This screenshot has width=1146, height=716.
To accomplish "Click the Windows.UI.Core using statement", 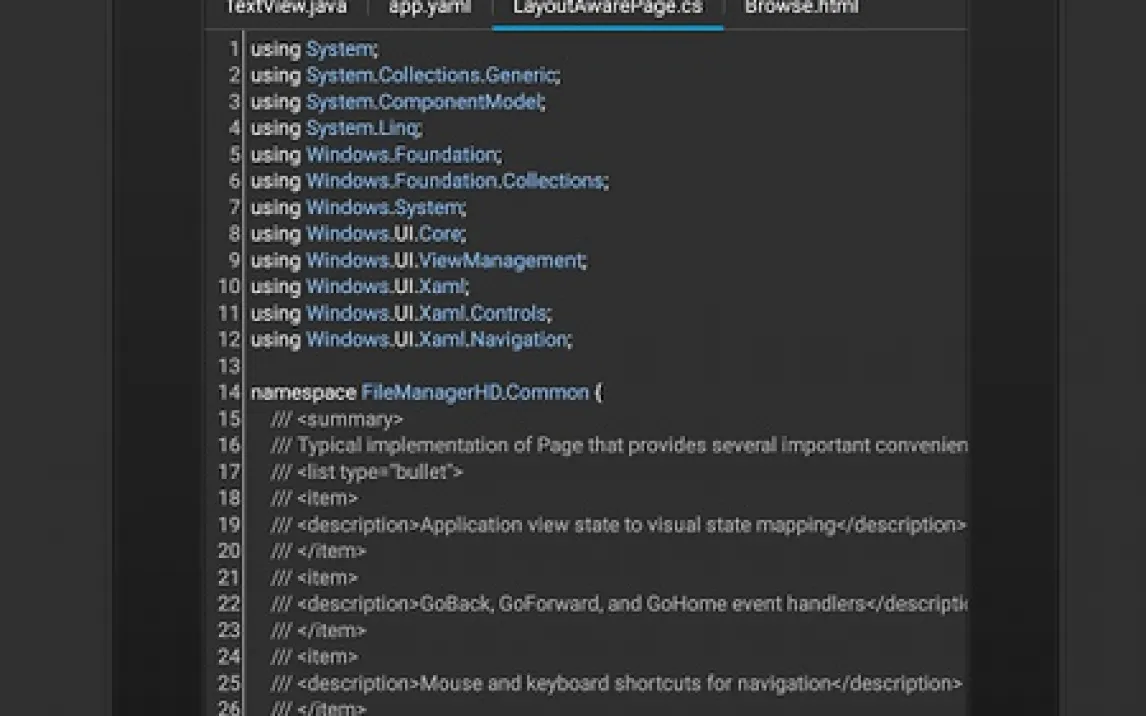I will coord(383,234).
